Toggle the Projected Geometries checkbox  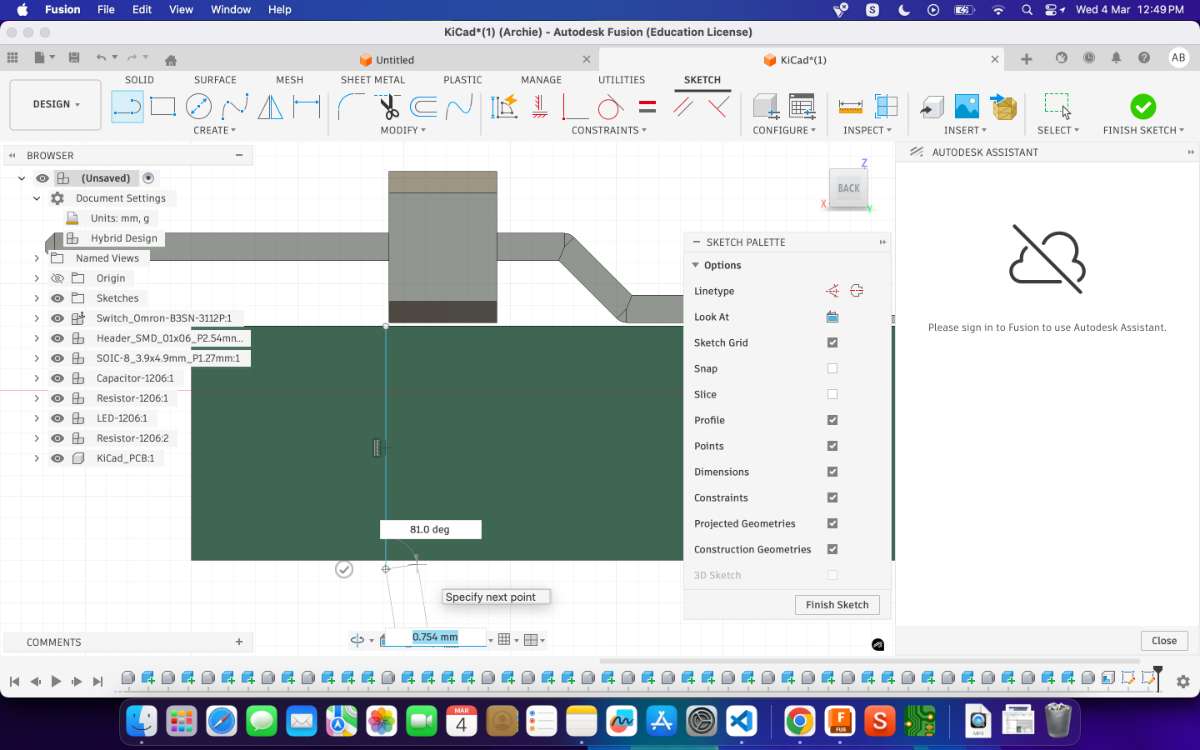[833, 524]
